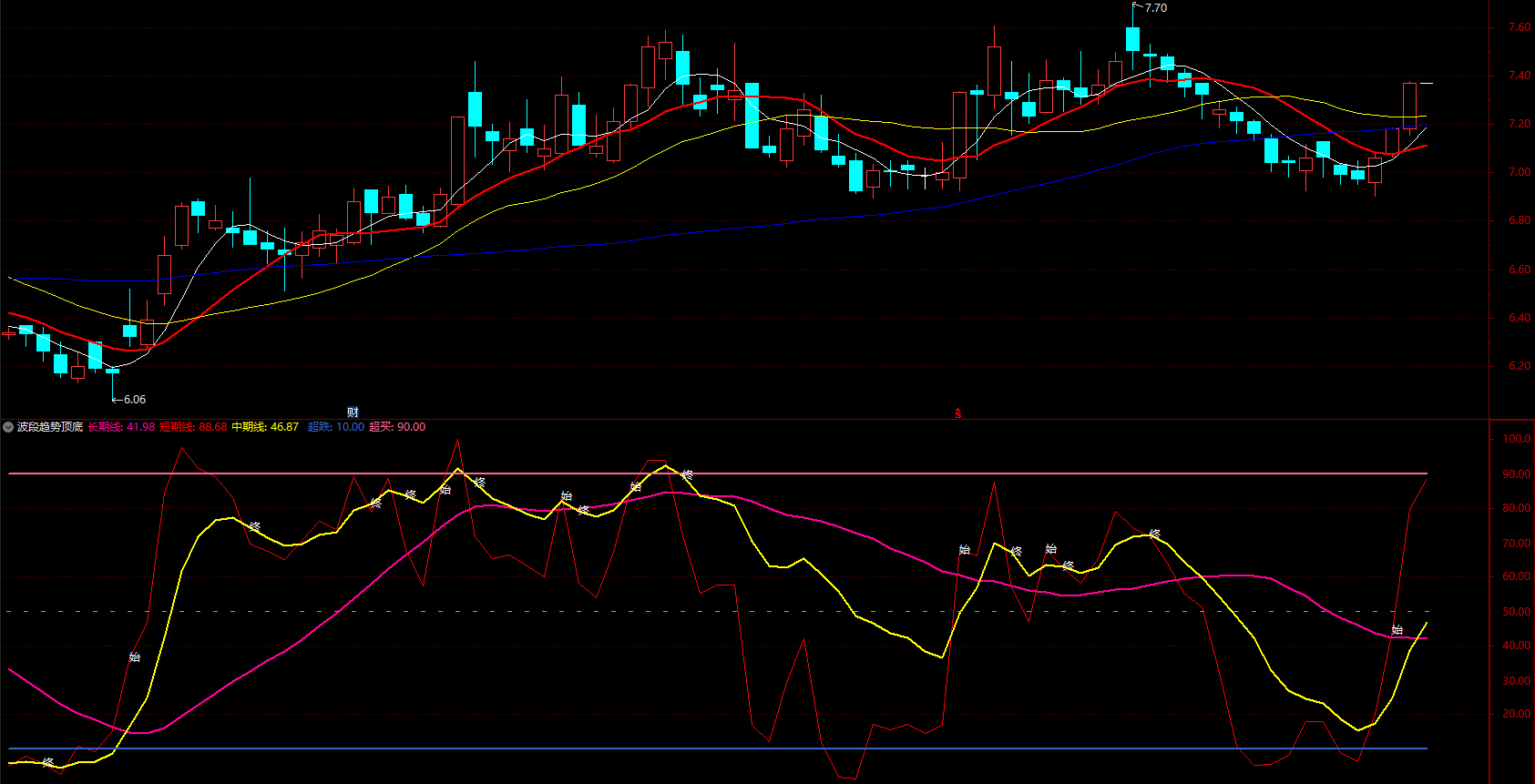Open the red $ dividend marker

click(x=957, y=413)
